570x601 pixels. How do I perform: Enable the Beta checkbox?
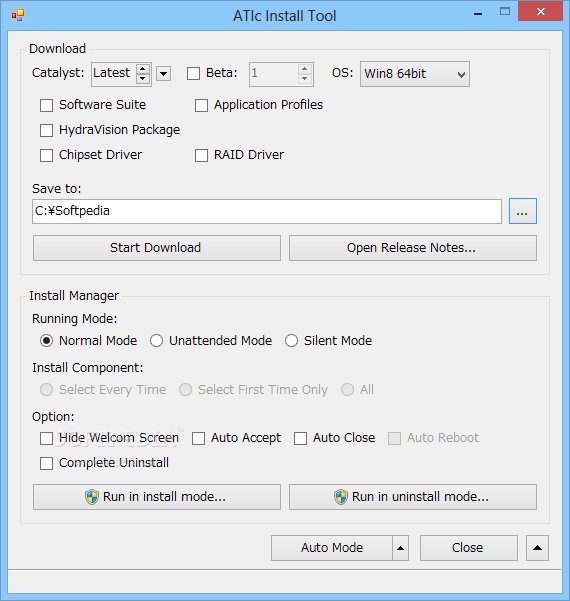point(193,74)
